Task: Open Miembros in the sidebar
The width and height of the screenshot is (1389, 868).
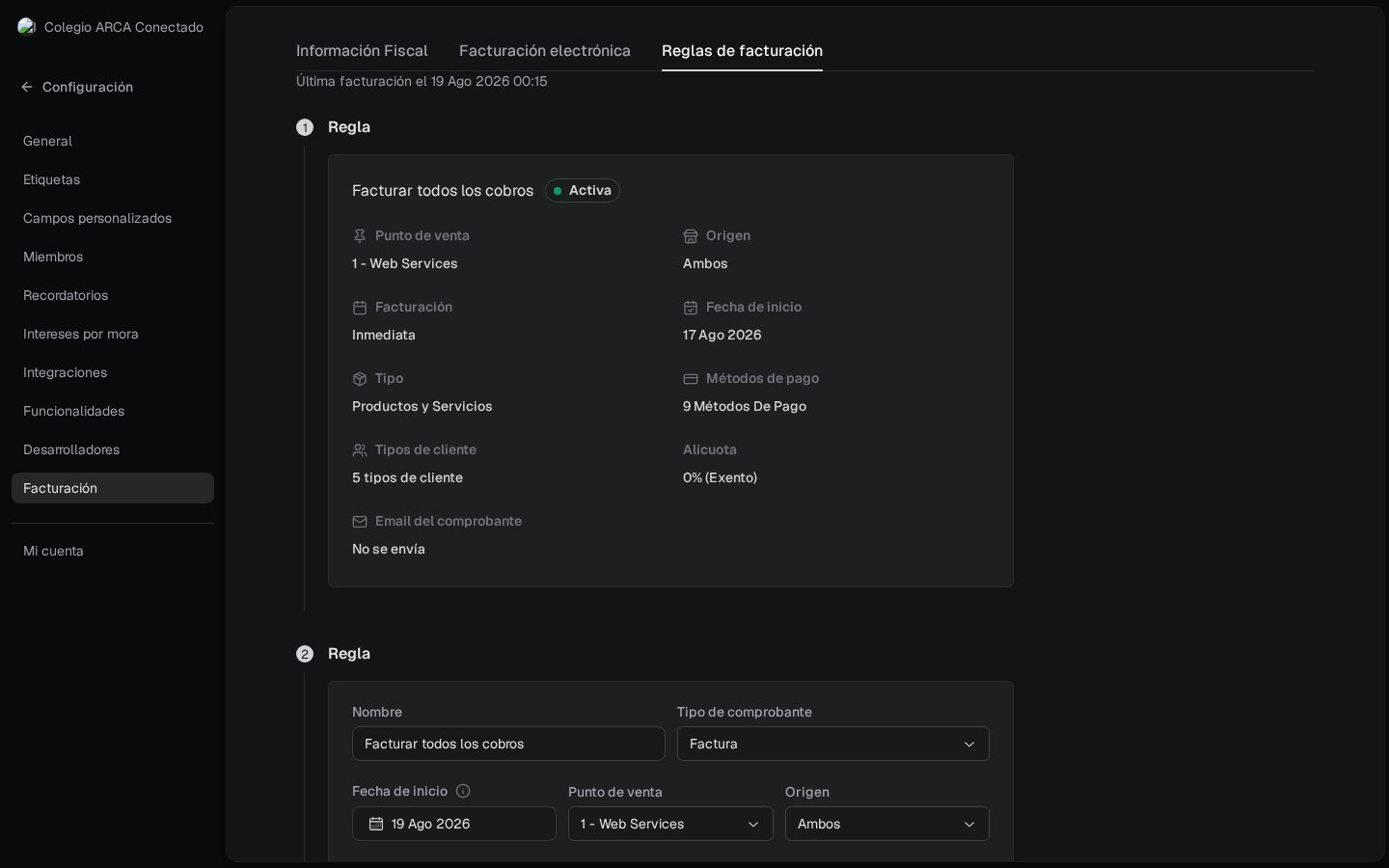Action: (x=113, y=257)
